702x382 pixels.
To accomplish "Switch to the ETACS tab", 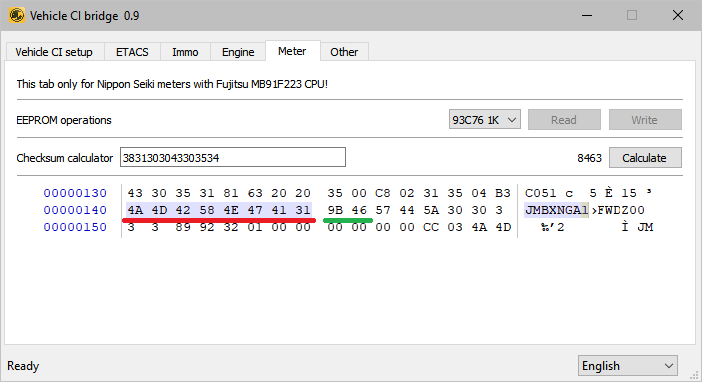I will point(132,52).
